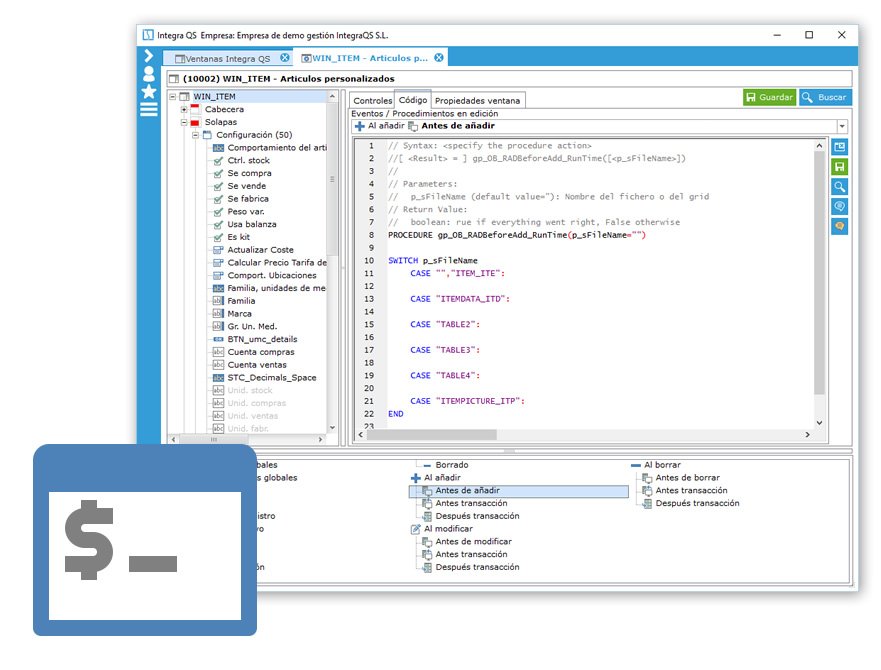Viewport: 881px width, 670px height.
Task: Select Comport. Ubicaciones tree item
Action: (272, 275)
